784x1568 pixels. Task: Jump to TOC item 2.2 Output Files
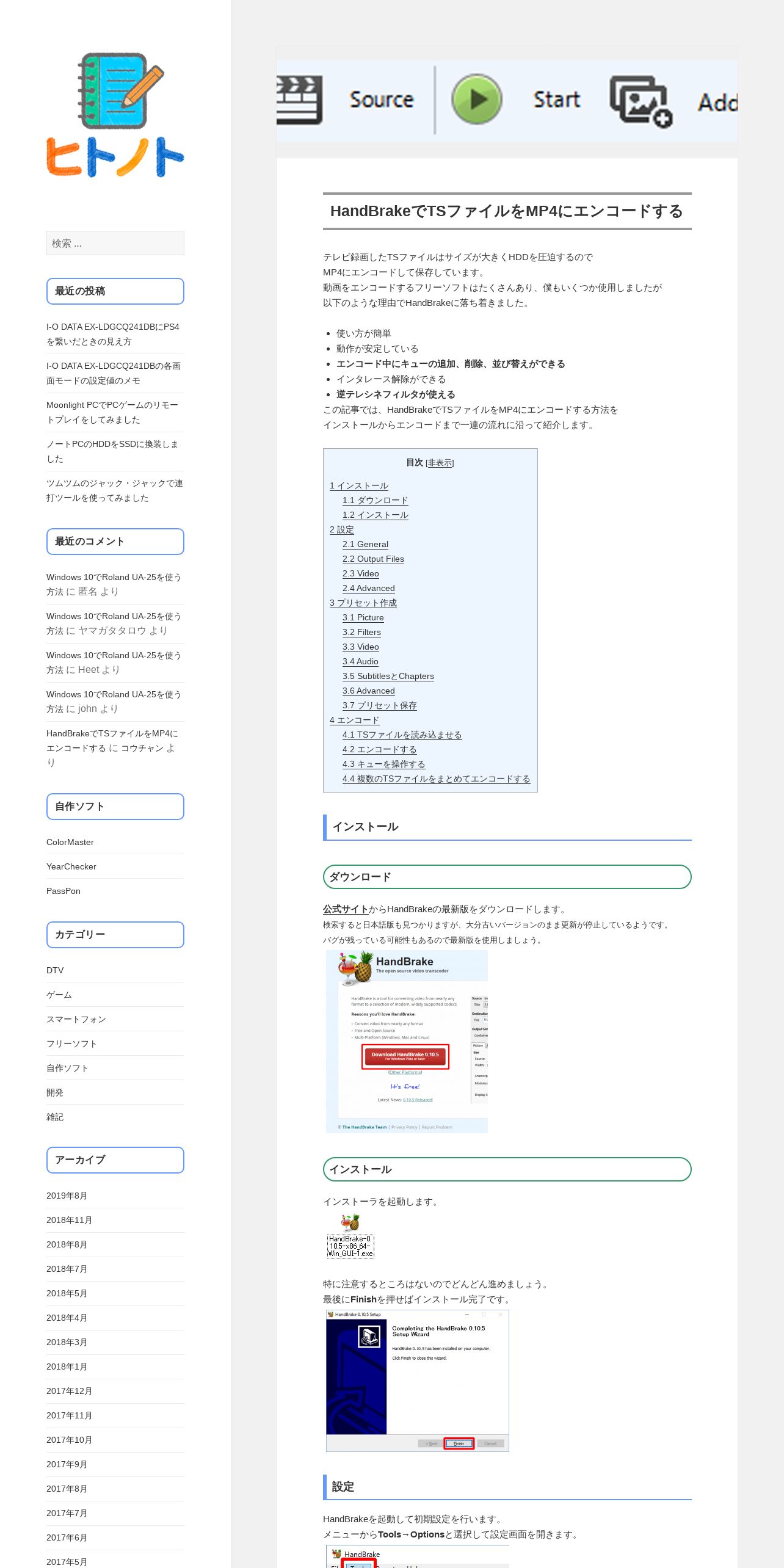click(373, 559)
